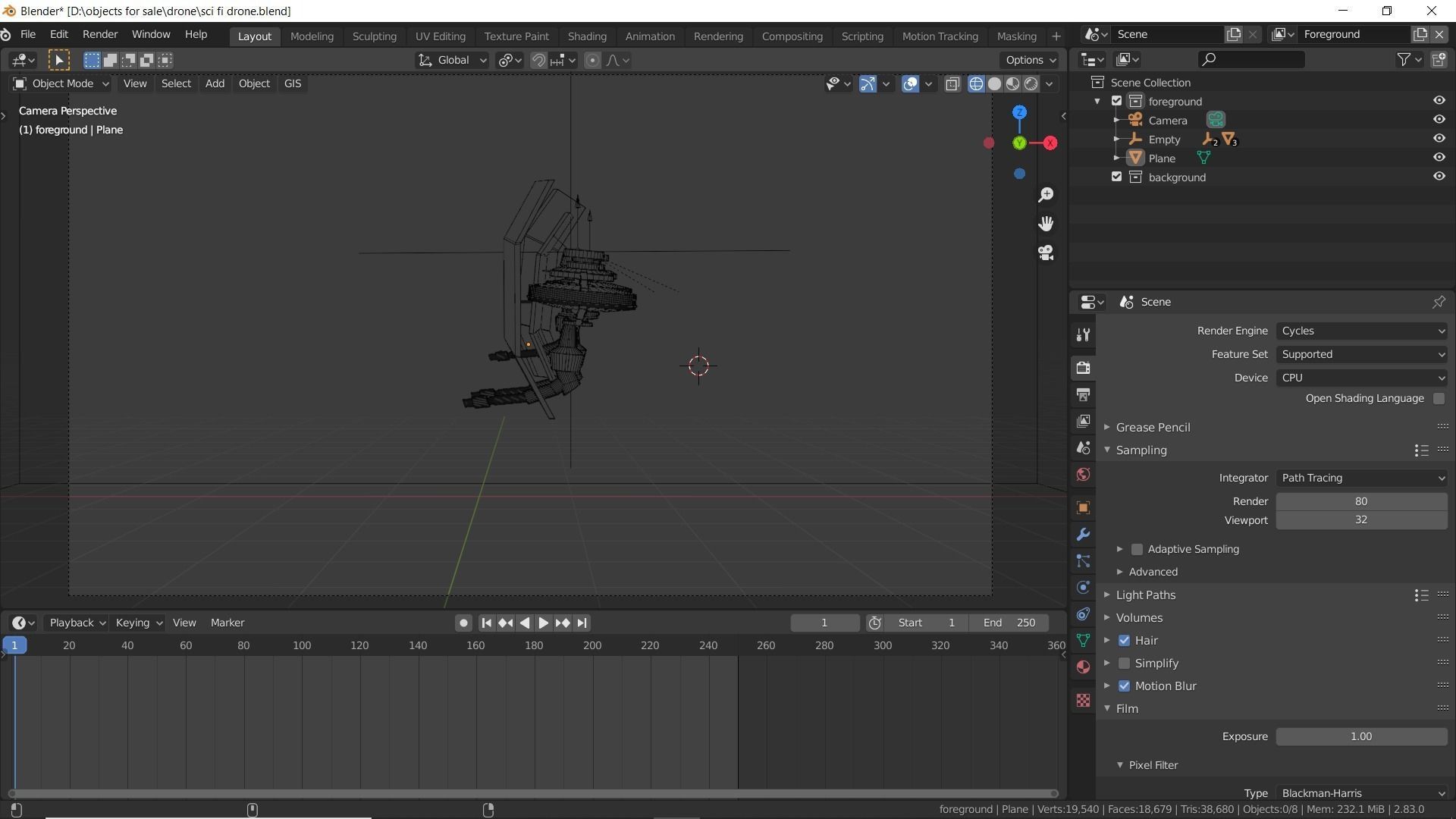Disable the Motion Blur checkbox
This screenshot has width=1456, height=819.
coord(1124,686)
